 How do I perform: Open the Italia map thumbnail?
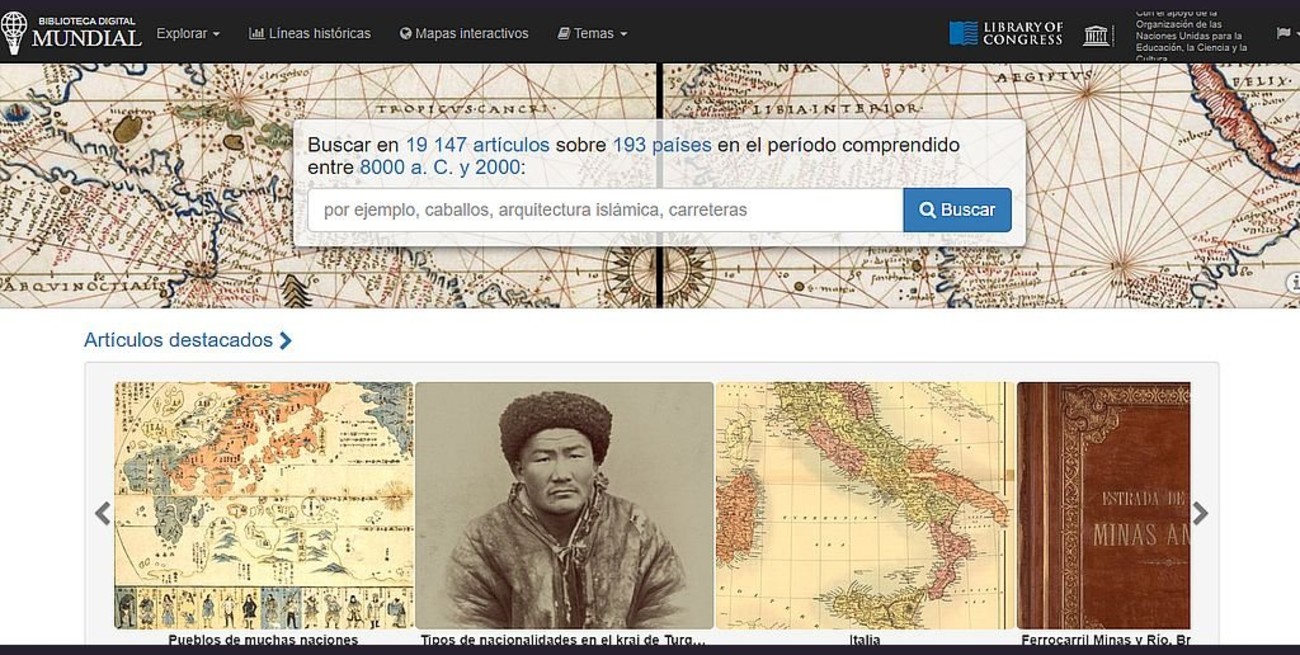point(864,505)
